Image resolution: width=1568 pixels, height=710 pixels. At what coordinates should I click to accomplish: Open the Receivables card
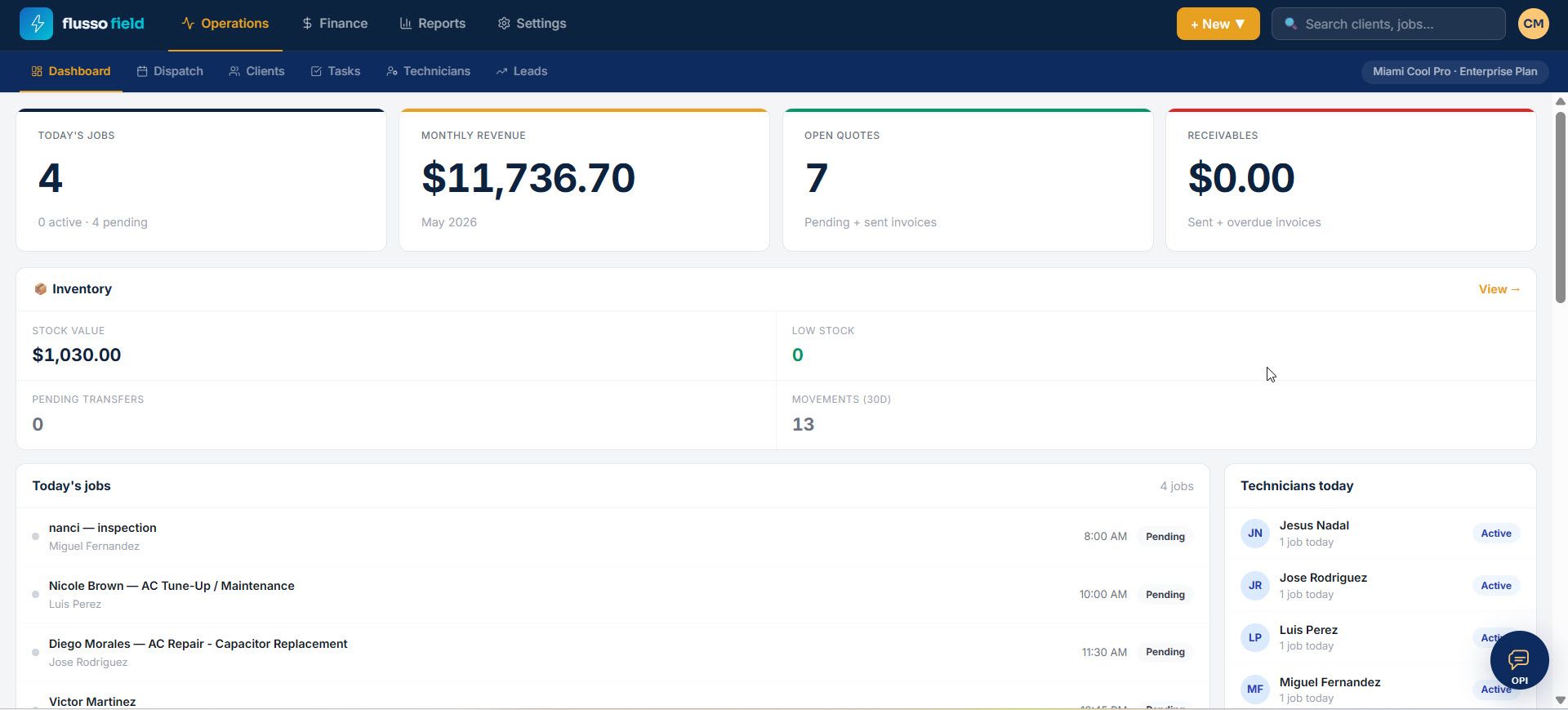(1351, 180)
